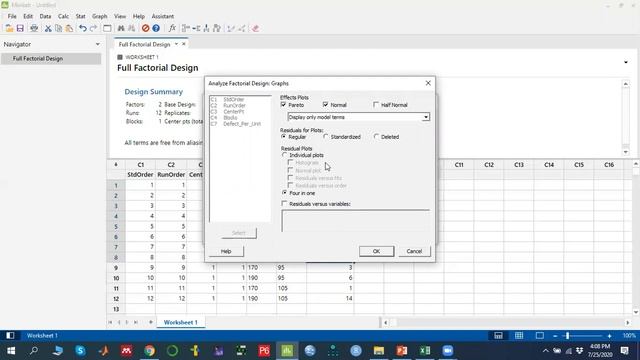640x360 pixels.
Task: Select the Regular residuals radio button
Action: [x=284, y=137]
